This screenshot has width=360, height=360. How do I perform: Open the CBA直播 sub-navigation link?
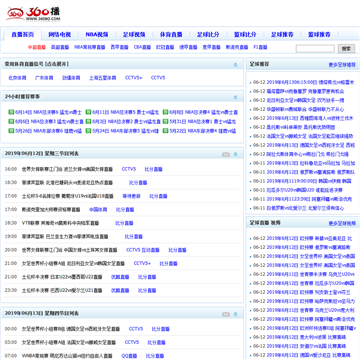[x=142, y=47]
